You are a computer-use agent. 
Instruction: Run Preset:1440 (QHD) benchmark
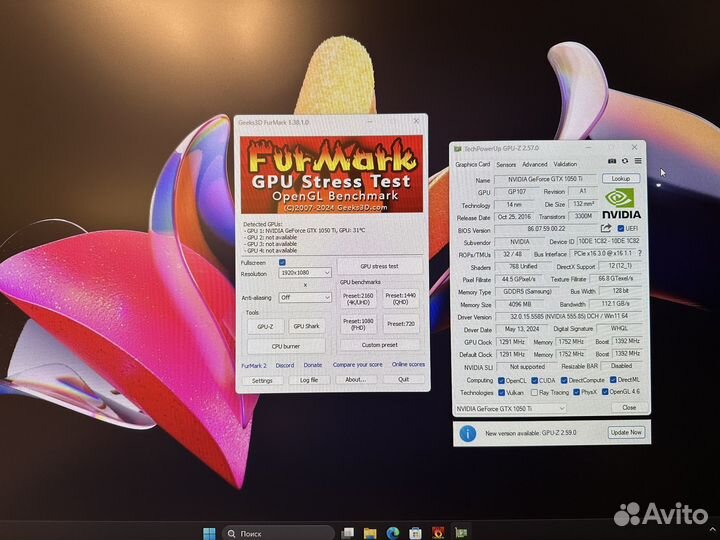(401, 298)
